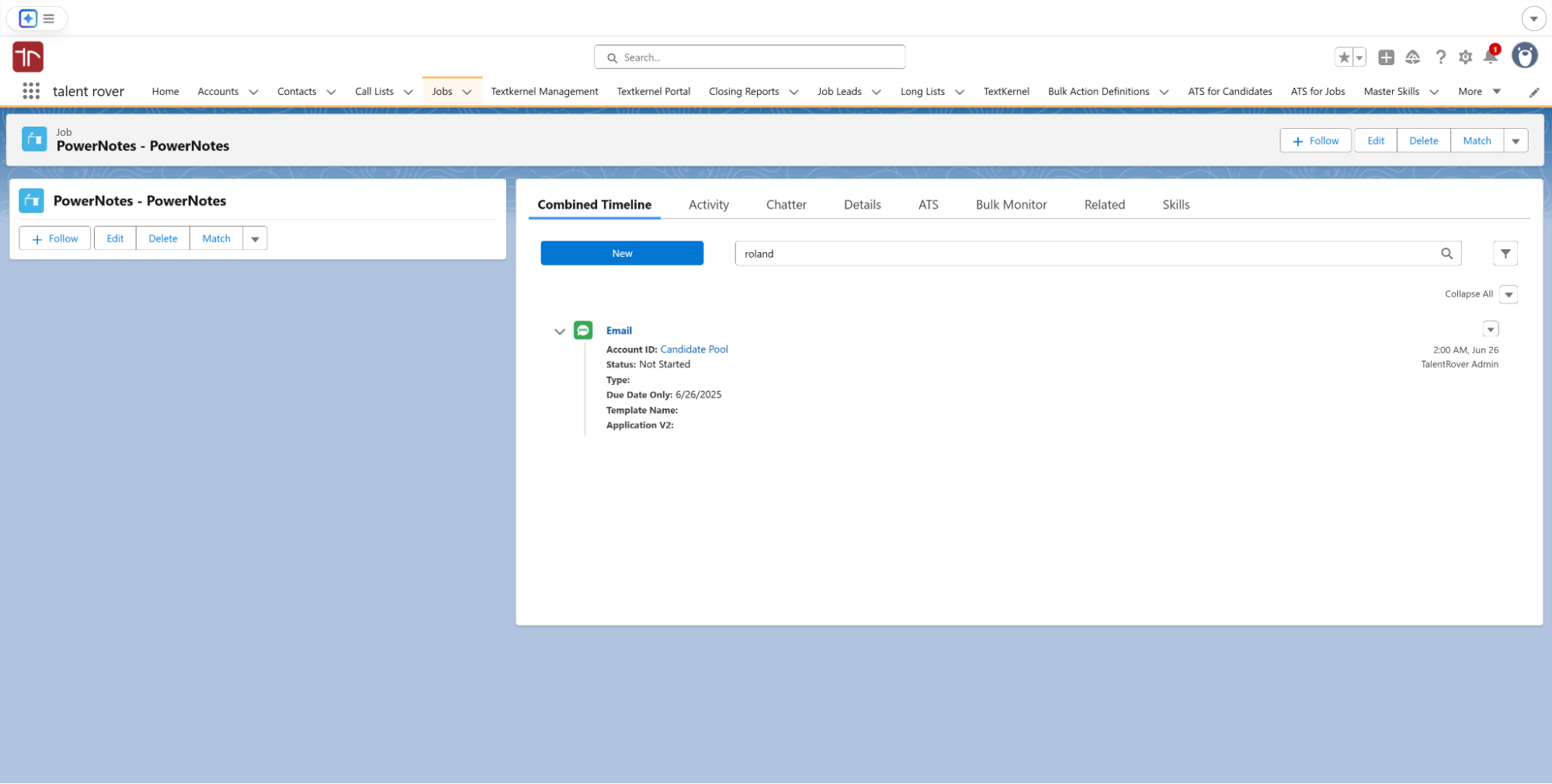1552x784 pixels.
Task: View notifications bell icon
Action: [1490, 56]
